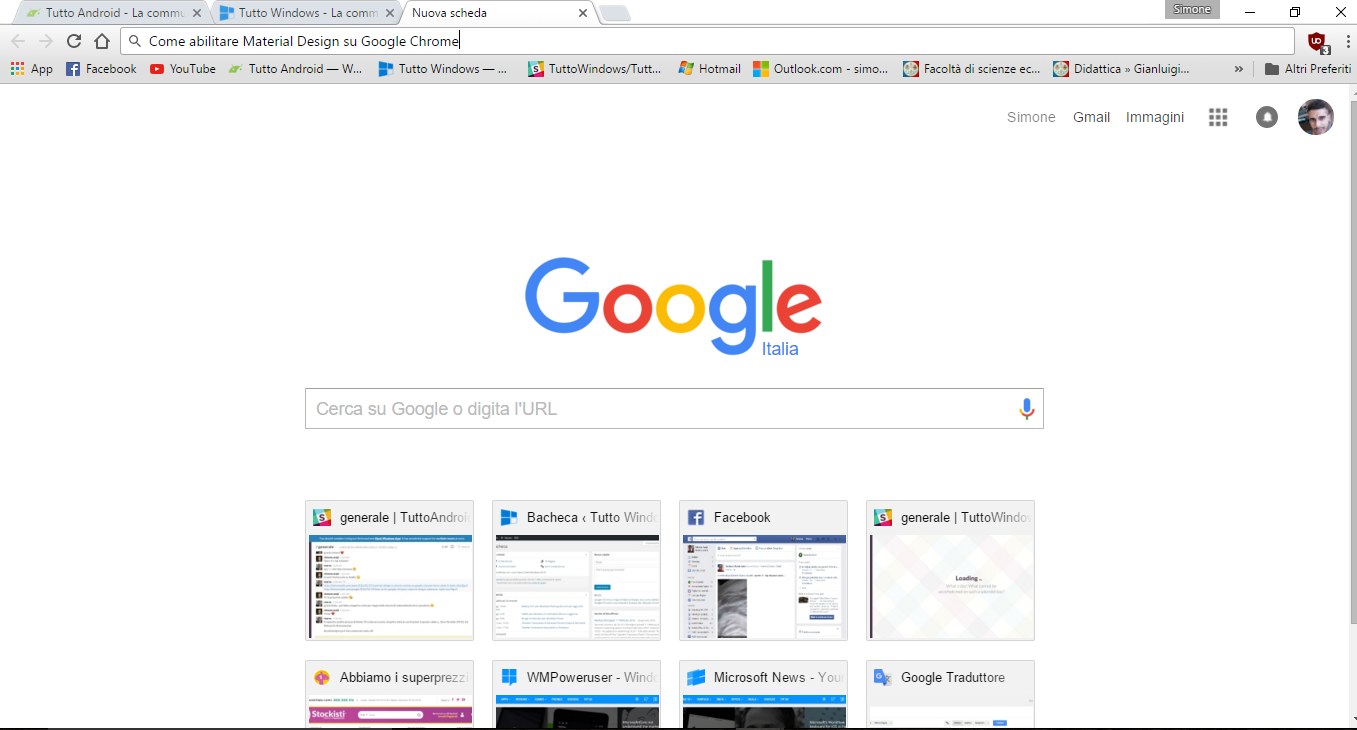
Task: Open the App bookmarks shortcut
Action: click(x=31, y=69)
